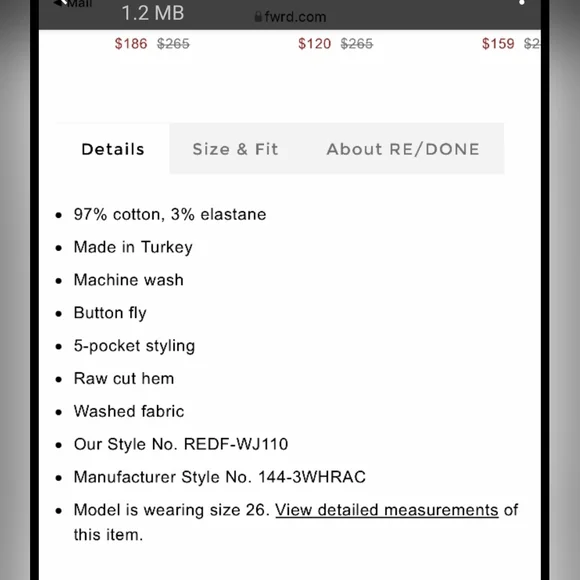Tap the $186 sale price item
This screenshot has height=580, width=580.
131,44
